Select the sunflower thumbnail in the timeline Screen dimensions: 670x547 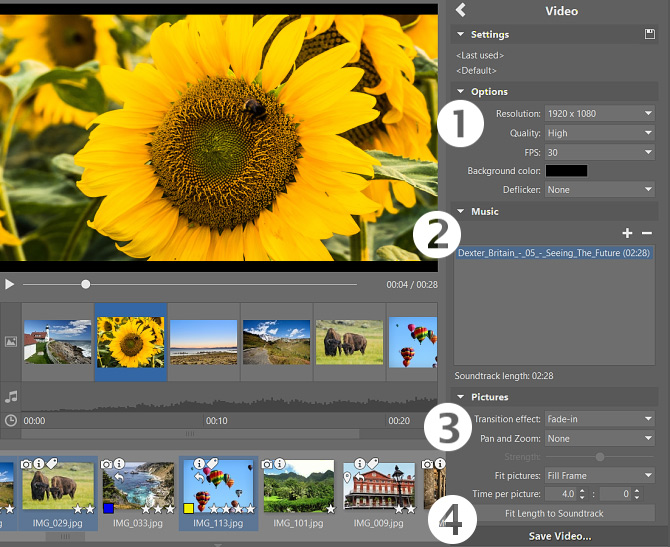pos(130,342)
